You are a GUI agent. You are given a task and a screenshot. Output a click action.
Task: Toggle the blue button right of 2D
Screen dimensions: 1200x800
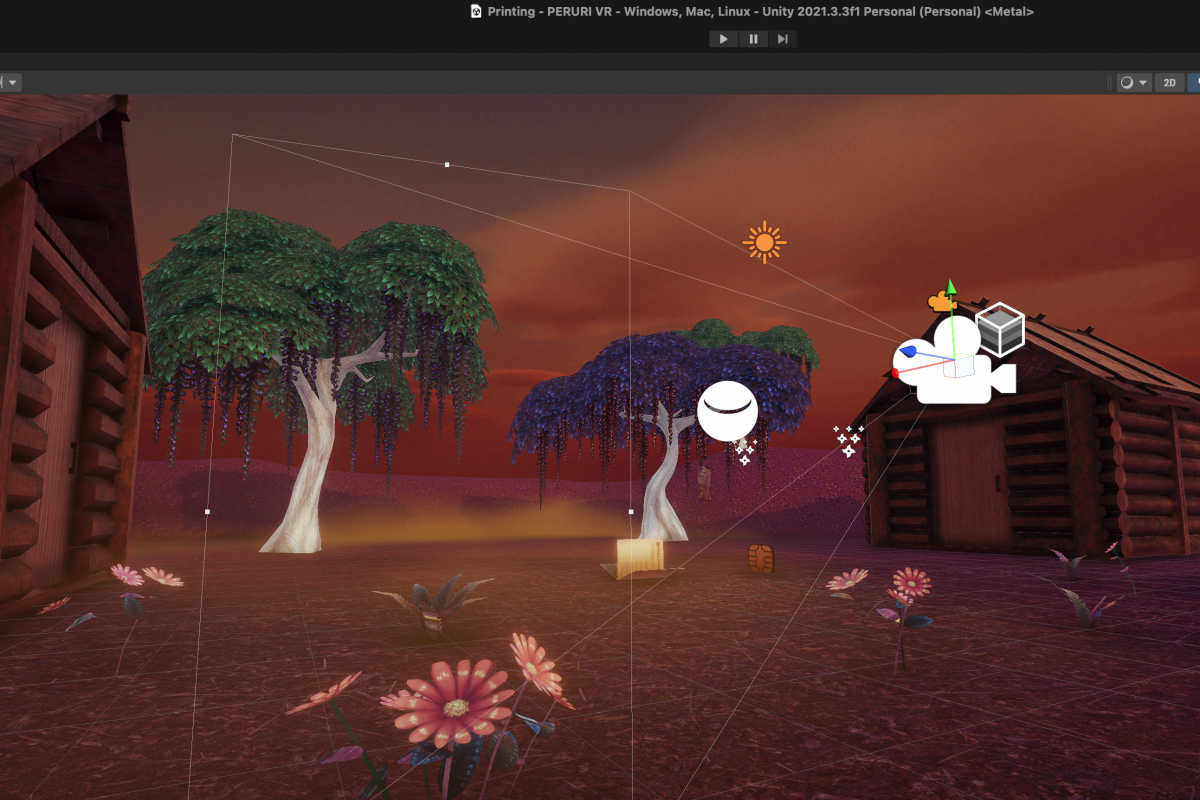point(1194,83)
